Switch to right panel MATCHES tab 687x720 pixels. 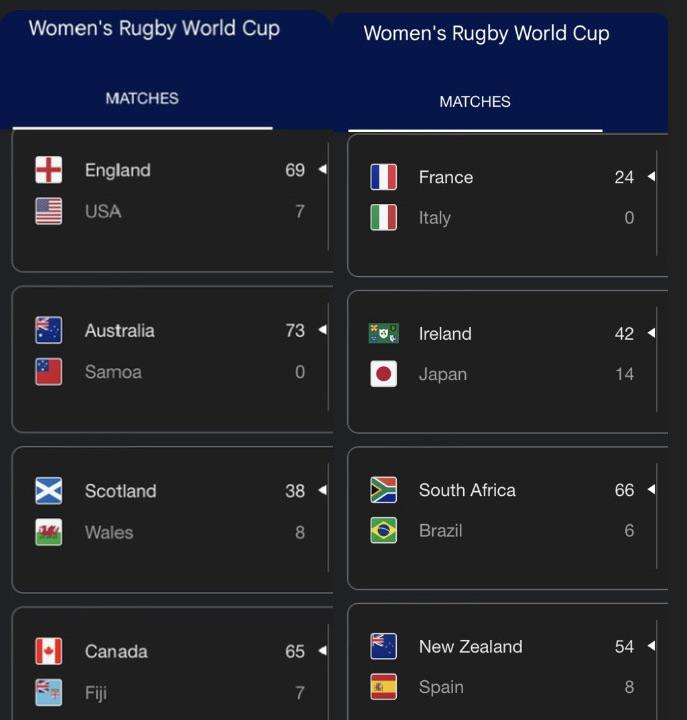coord(475,101)
